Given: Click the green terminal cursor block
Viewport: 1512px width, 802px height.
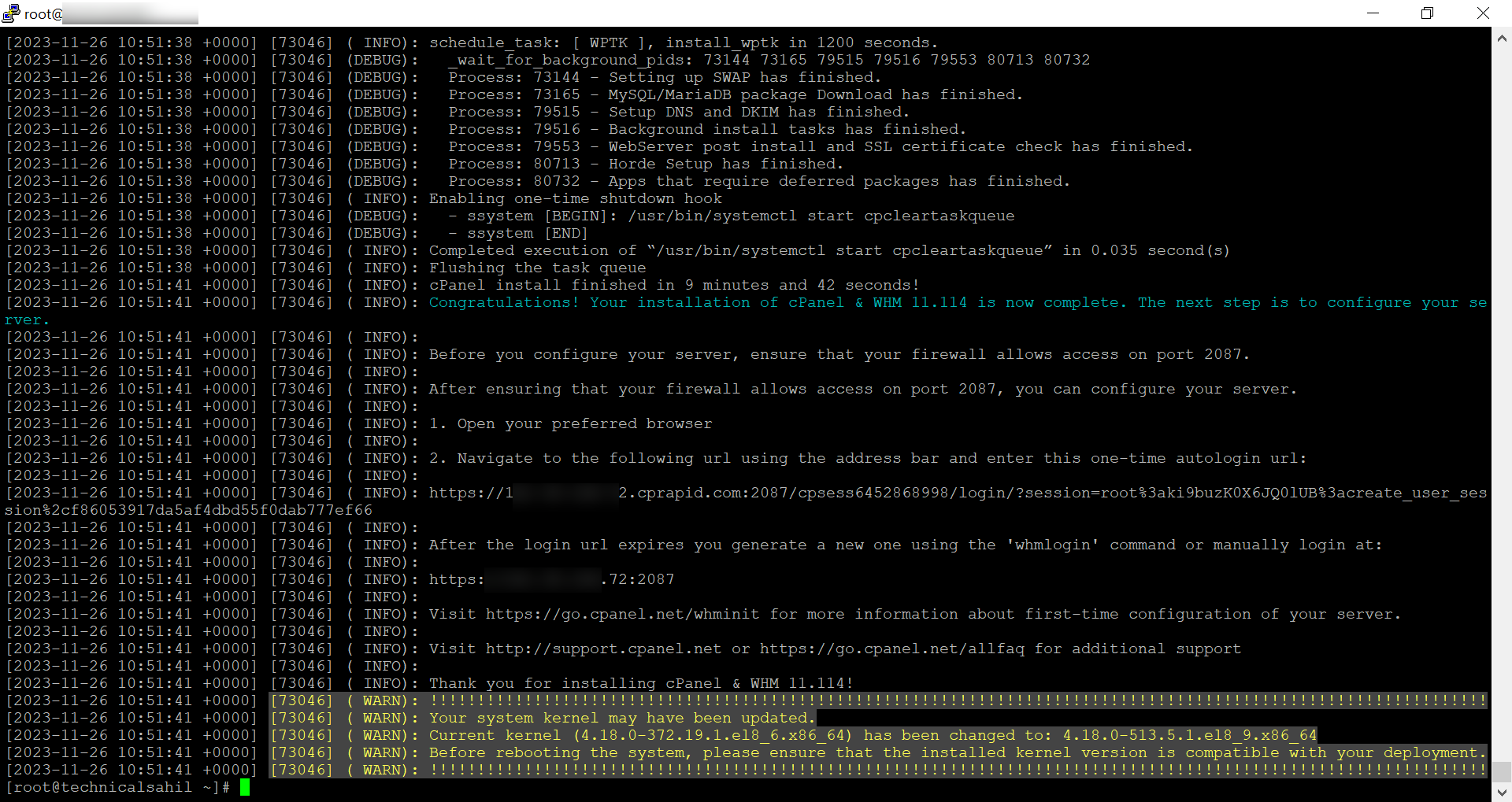Looking at the screenshot, I should click(245, 787).
